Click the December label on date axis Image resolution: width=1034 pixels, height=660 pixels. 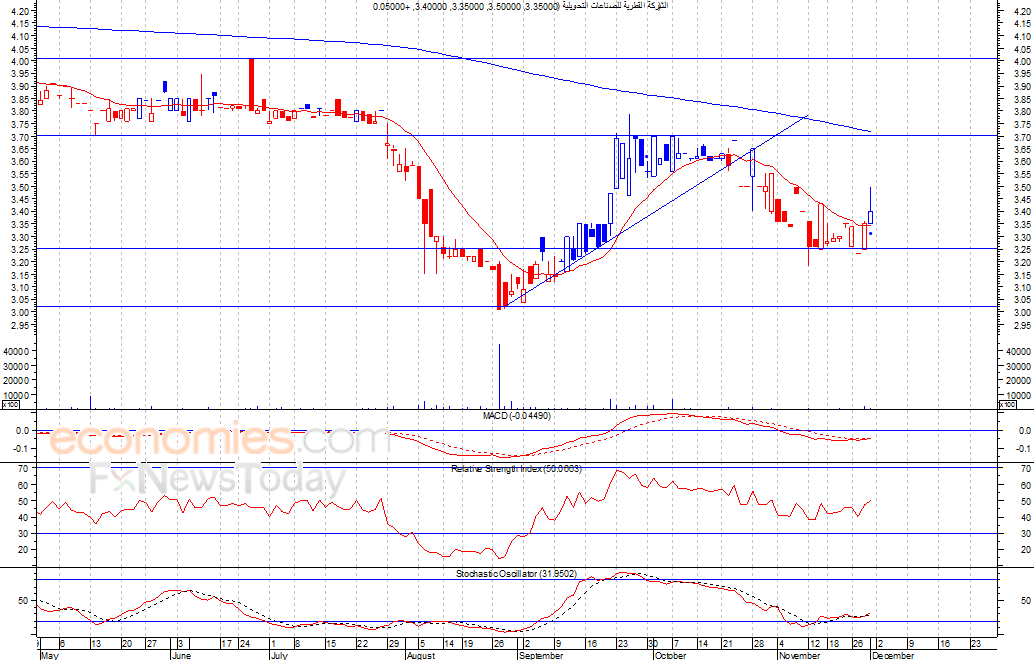point(892,656)
